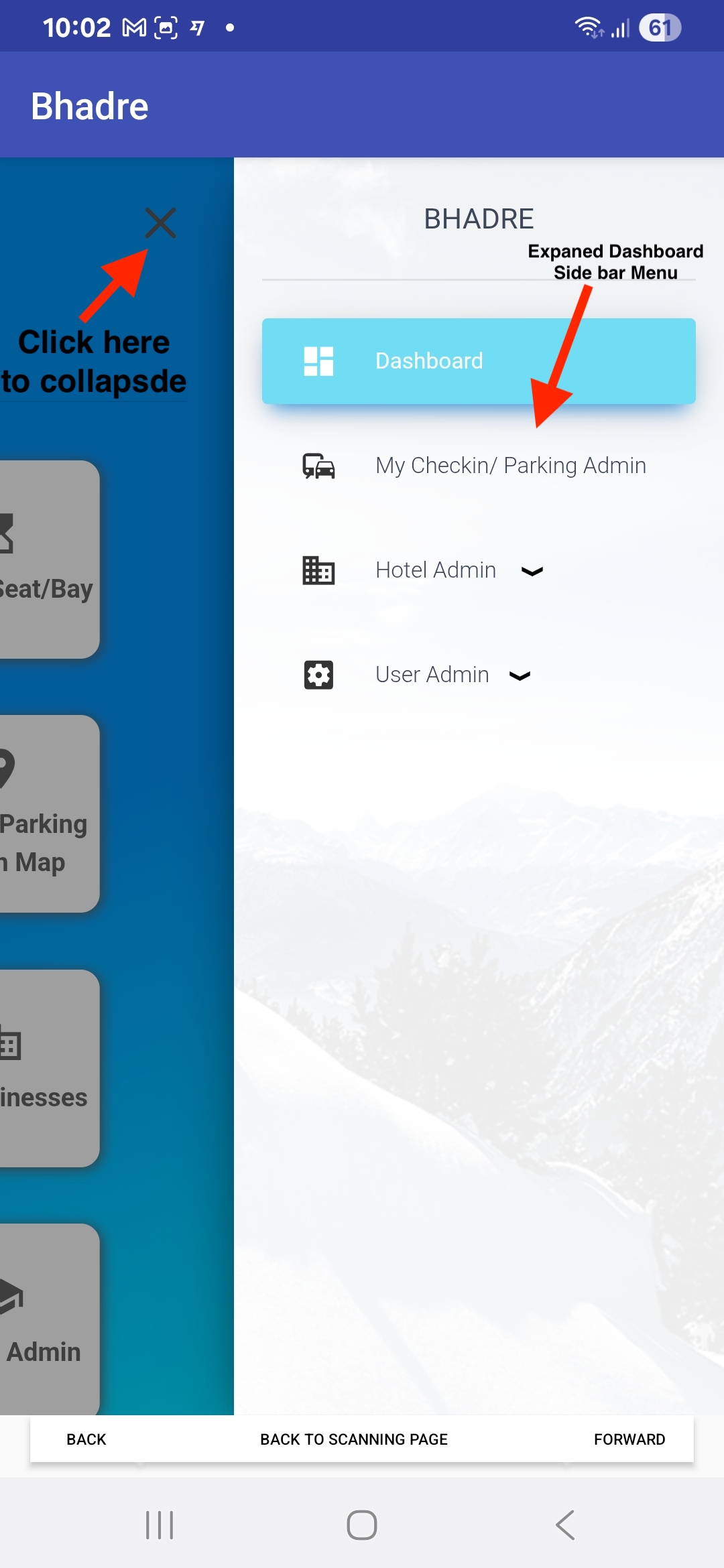Open the Seat/Bay card
The height and width of the screenshot is (1568, 724).
(50, 560)
